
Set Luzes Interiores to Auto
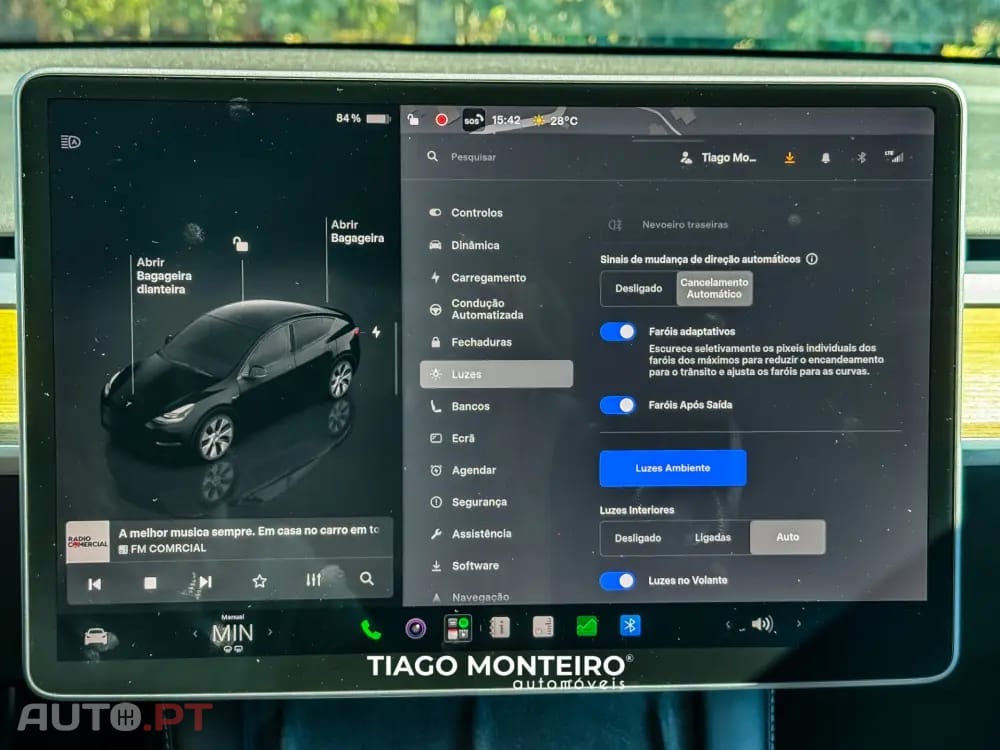788,537
